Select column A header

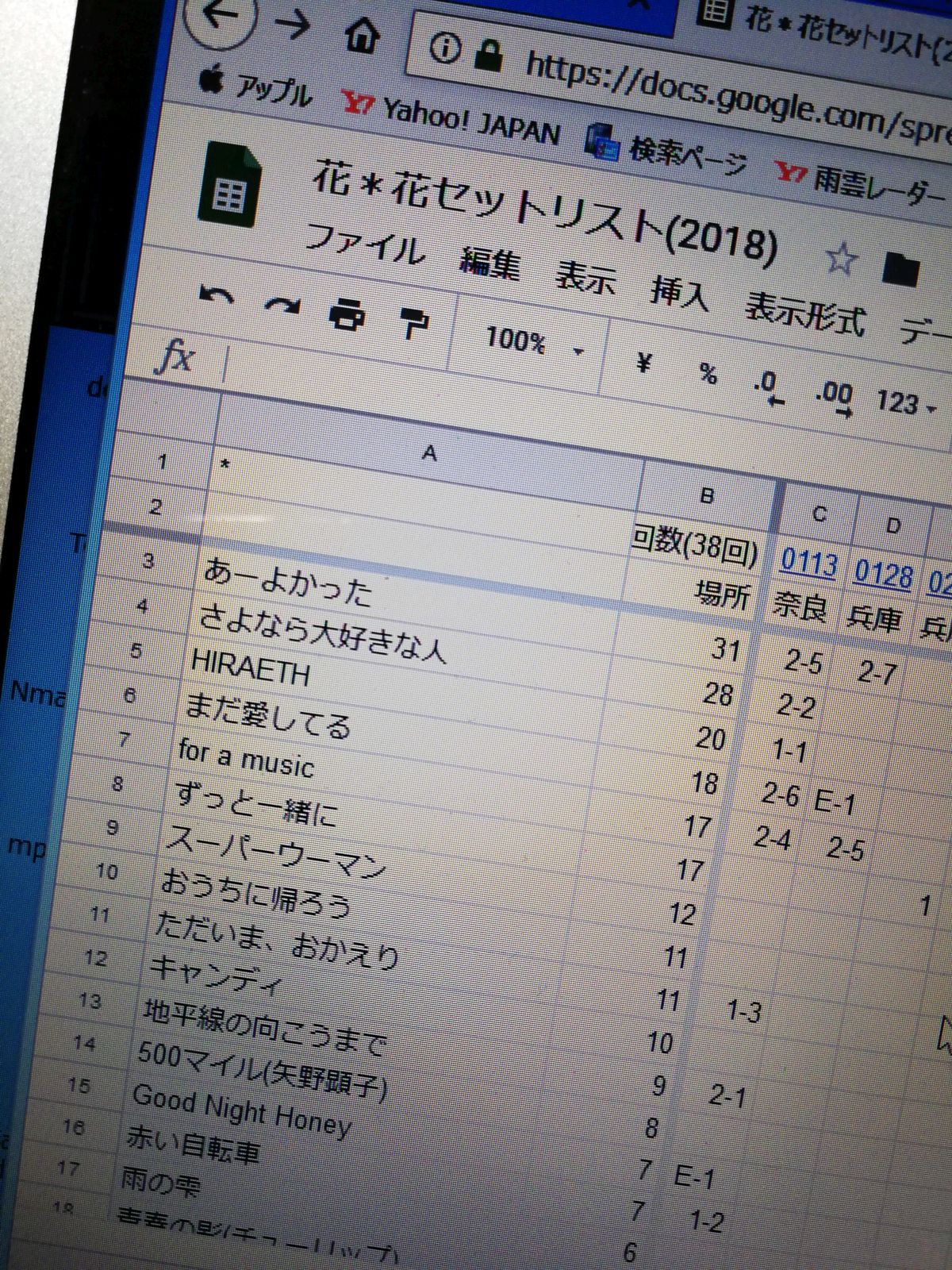[x=429, y=453]
